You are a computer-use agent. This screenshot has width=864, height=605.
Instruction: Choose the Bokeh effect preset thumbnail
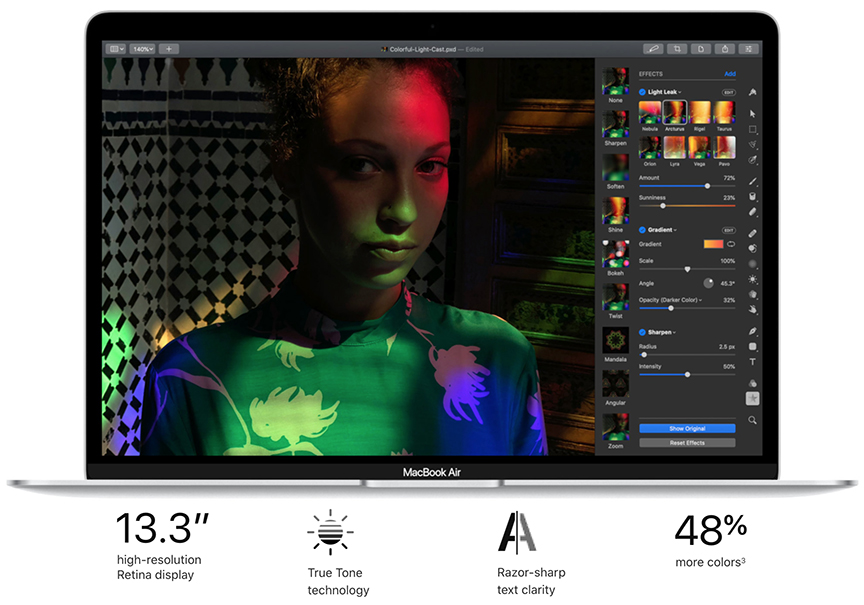tap(615, 254)
